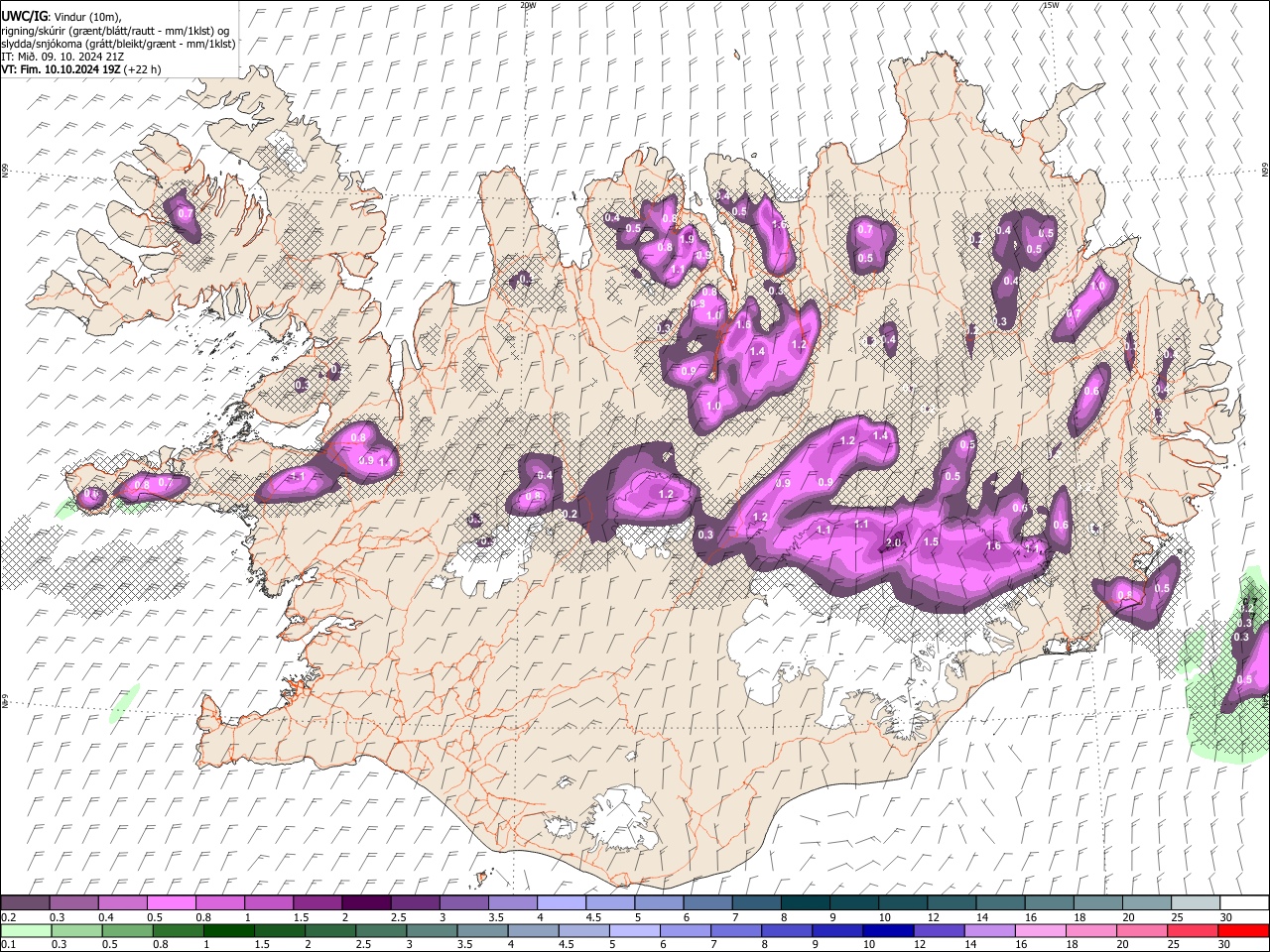Click the '15W' longitude label
This screenshot has height=952, width=1270.
point(1052,5)
